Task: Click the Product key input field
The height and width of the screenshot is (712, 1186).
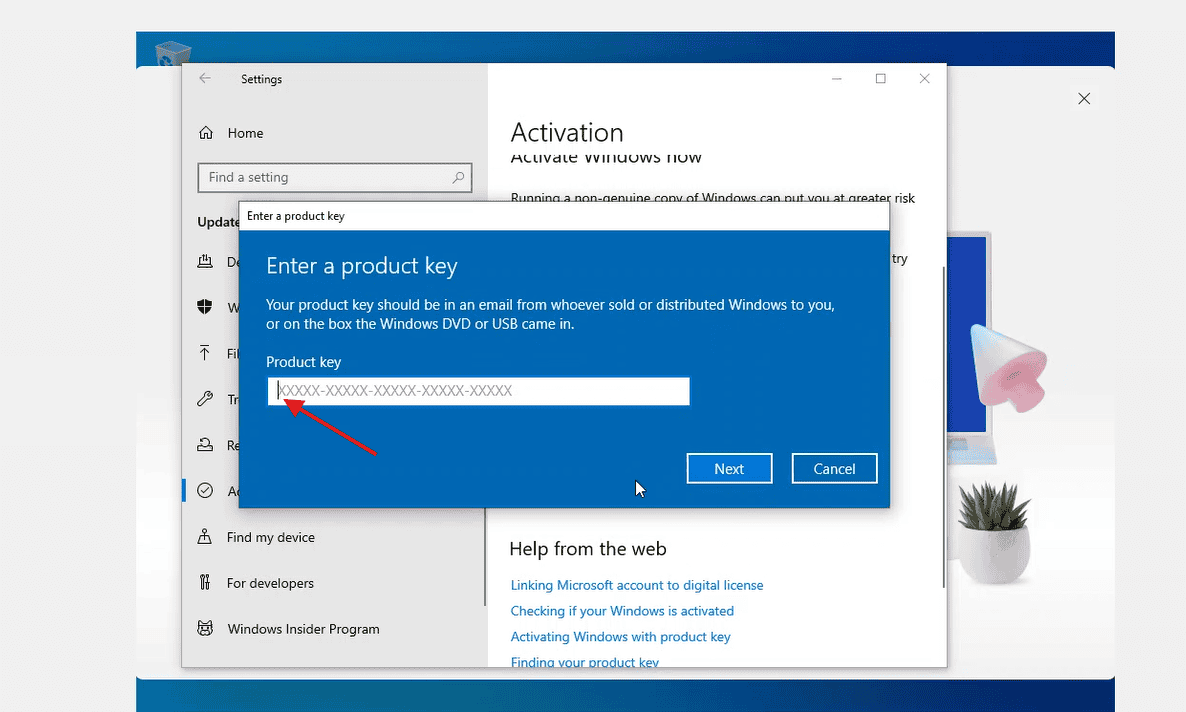Action: pos(479,391)
